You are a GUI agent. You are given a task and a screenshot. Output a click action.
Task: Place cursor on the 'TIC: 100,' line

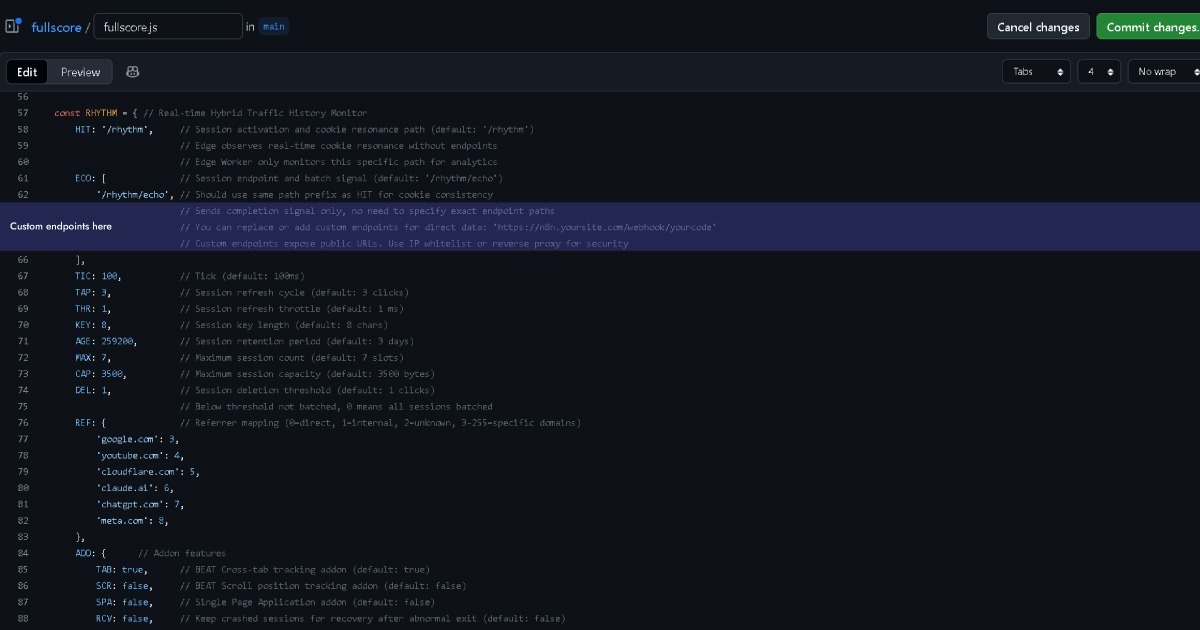coord(98,276)
